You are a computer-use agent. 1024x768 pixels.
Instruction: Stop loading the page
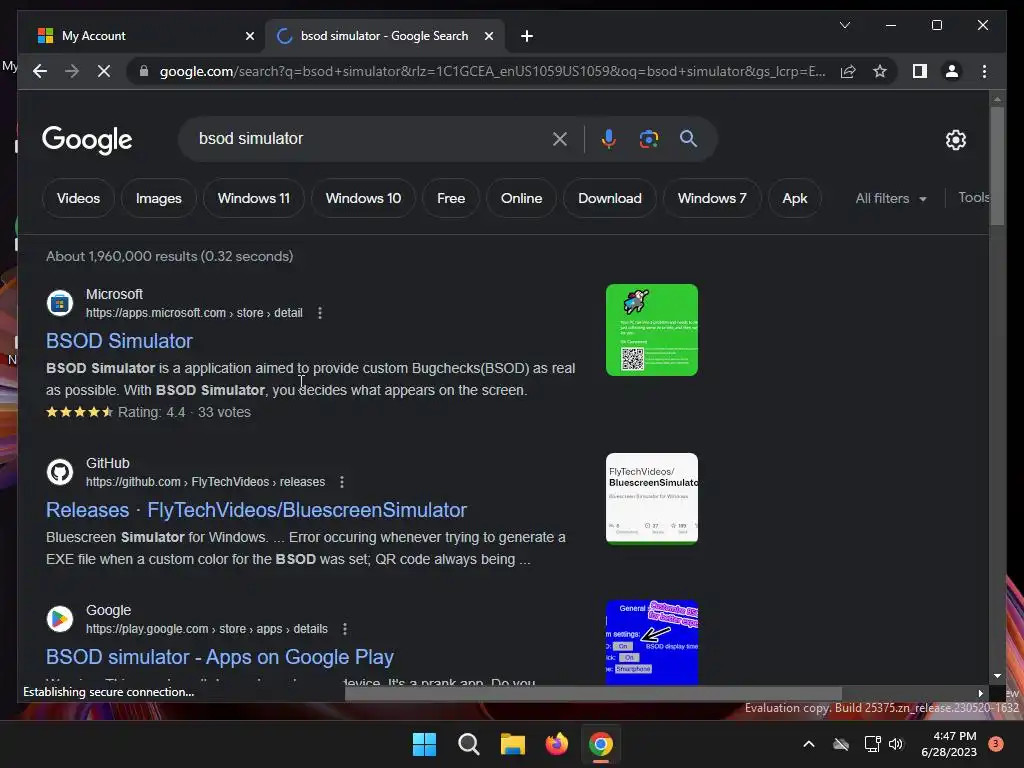coord(104,71)
